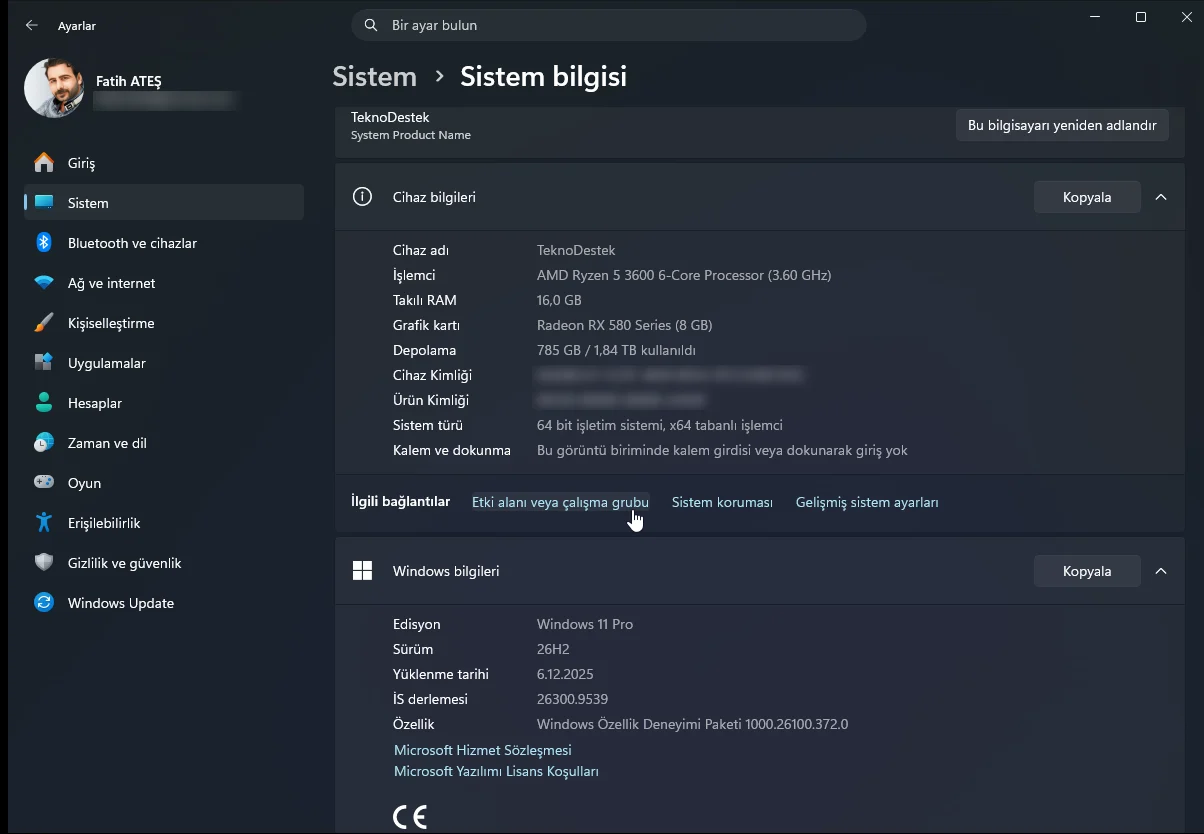This screenshot has width=1204, height=834.
Task: Click the Windows 11 Pro edition value
Action: coord(585,624)
